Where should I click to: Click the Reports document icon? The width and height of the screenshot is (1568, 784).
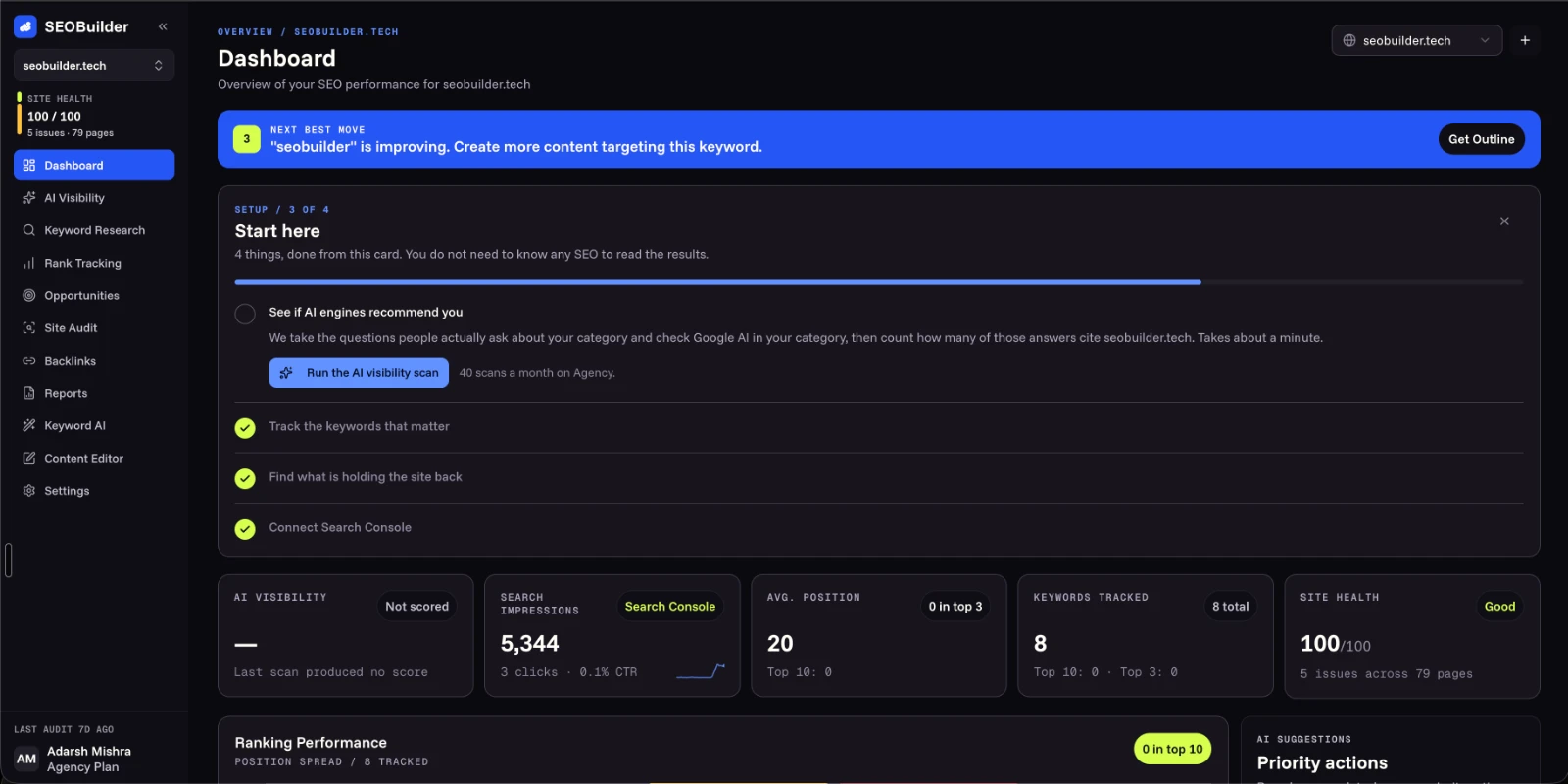pyautogui.click(x=29, y=393)
